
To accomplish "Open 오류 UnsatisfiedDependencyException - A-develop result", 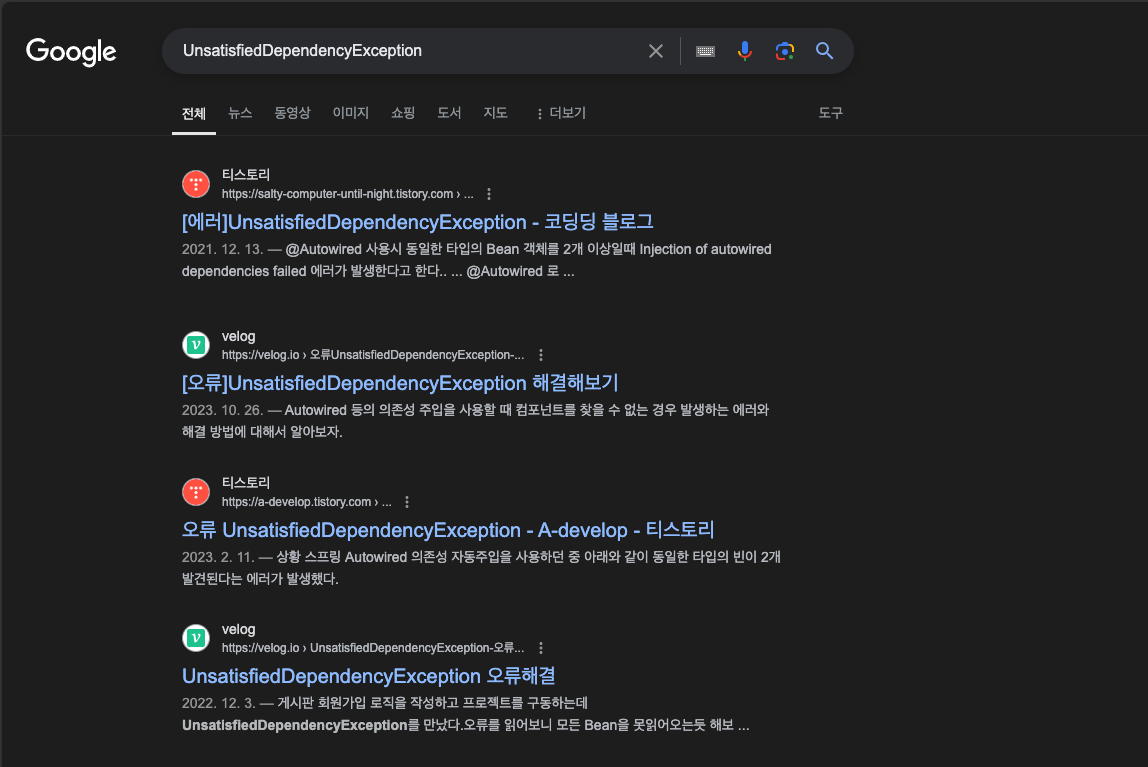I will click(x=448, y=530).
